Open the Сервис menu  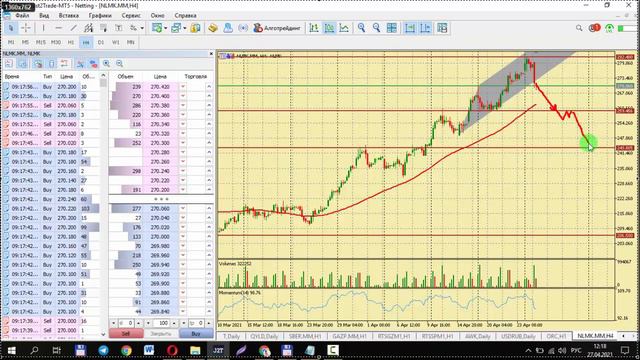(131, 16)
